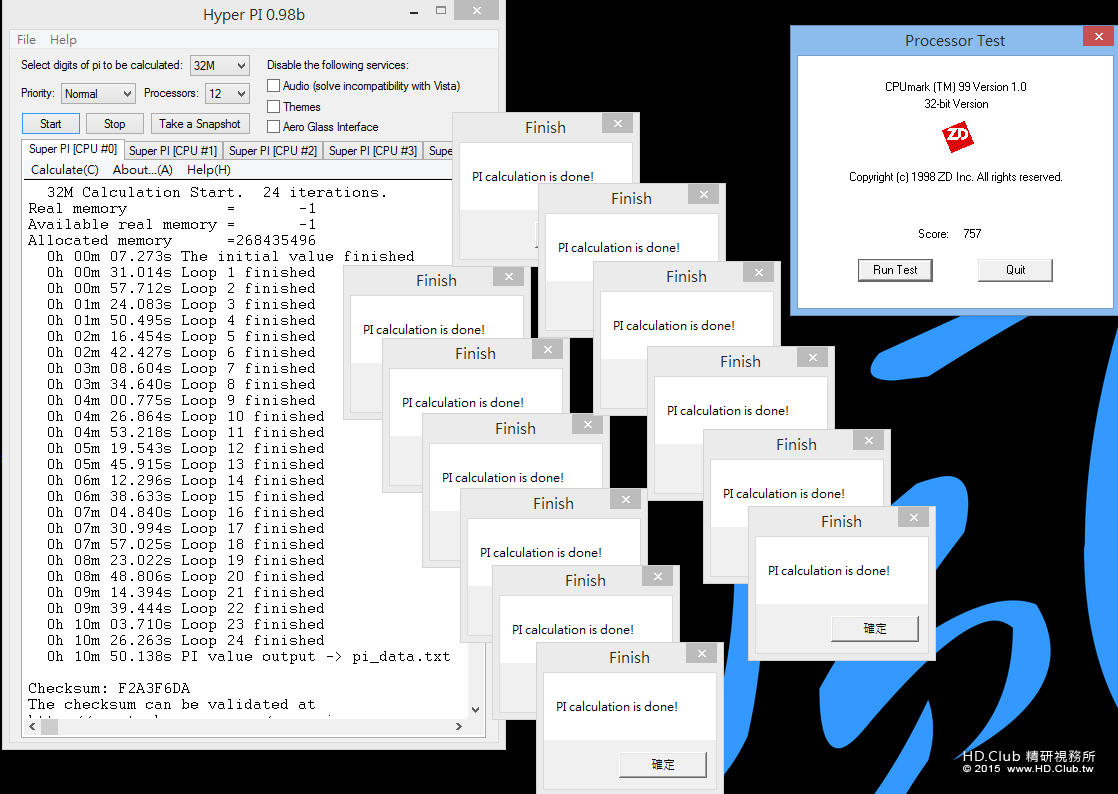This screenshot has height=794, width=1118.
Task: Click Quit in Processor Test window
Action: pos(1015,269)
